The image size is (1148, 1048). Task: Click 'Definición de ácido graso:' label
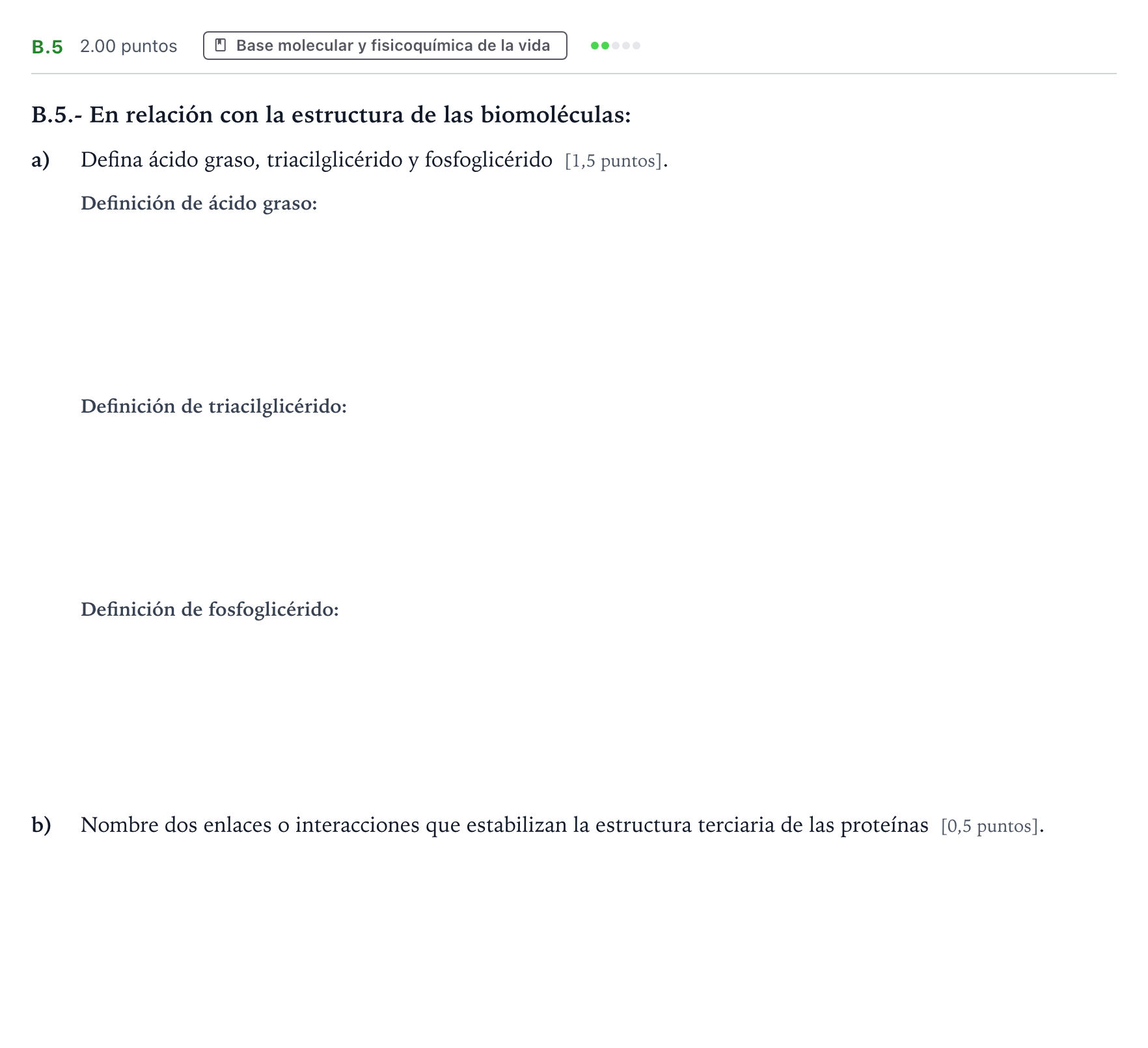point(199,204)
